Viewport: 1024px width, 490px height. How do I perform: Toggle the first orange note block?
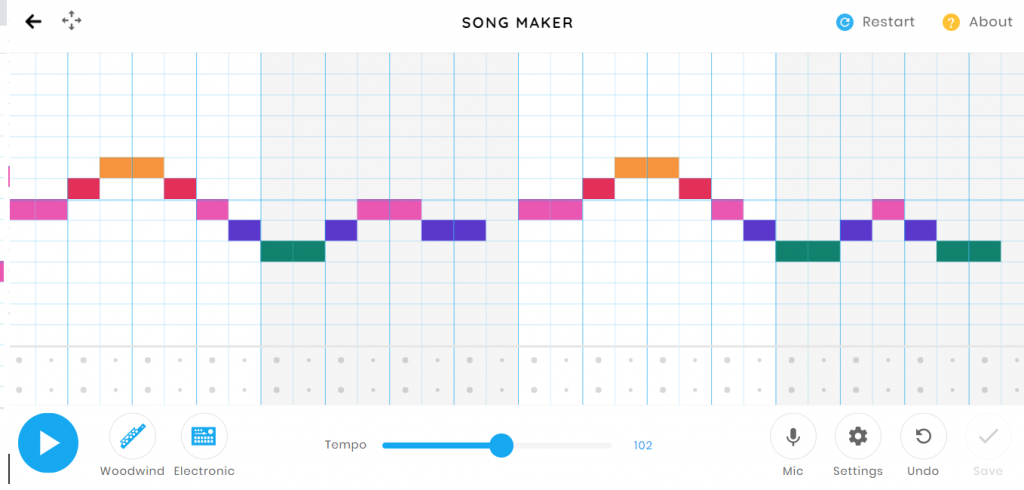click(116, 167)
